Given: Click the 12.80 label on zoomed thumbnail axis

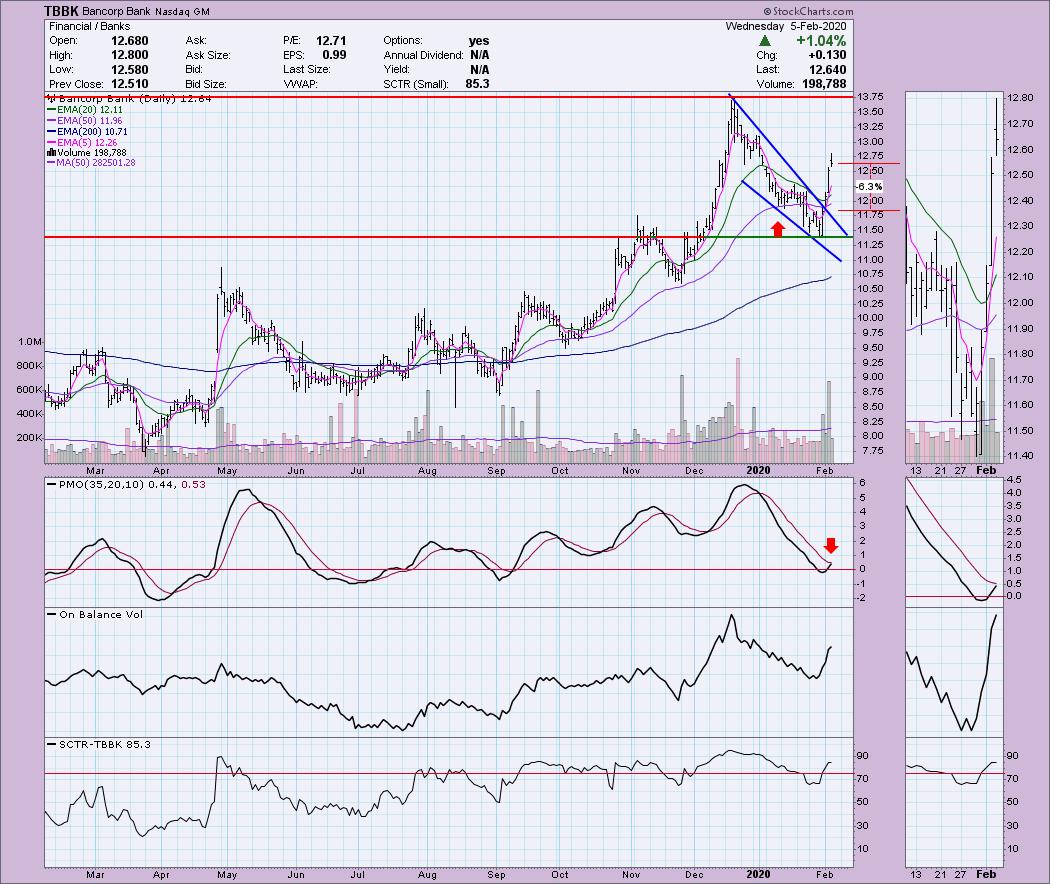Looking at the screenshot, I should coord(1019,98).
